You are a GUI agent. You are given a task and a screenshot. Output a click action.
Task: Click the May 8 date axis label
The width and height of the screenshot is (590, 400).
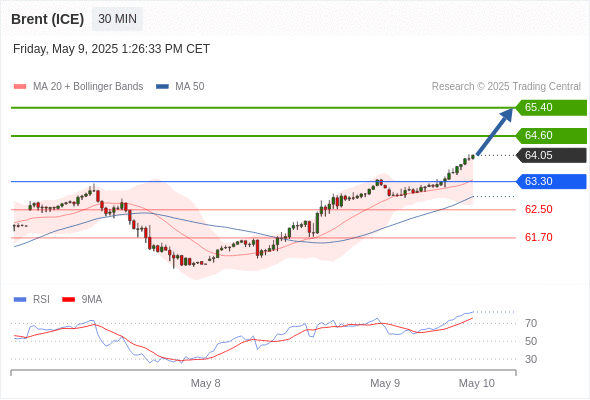coord(205,383)
